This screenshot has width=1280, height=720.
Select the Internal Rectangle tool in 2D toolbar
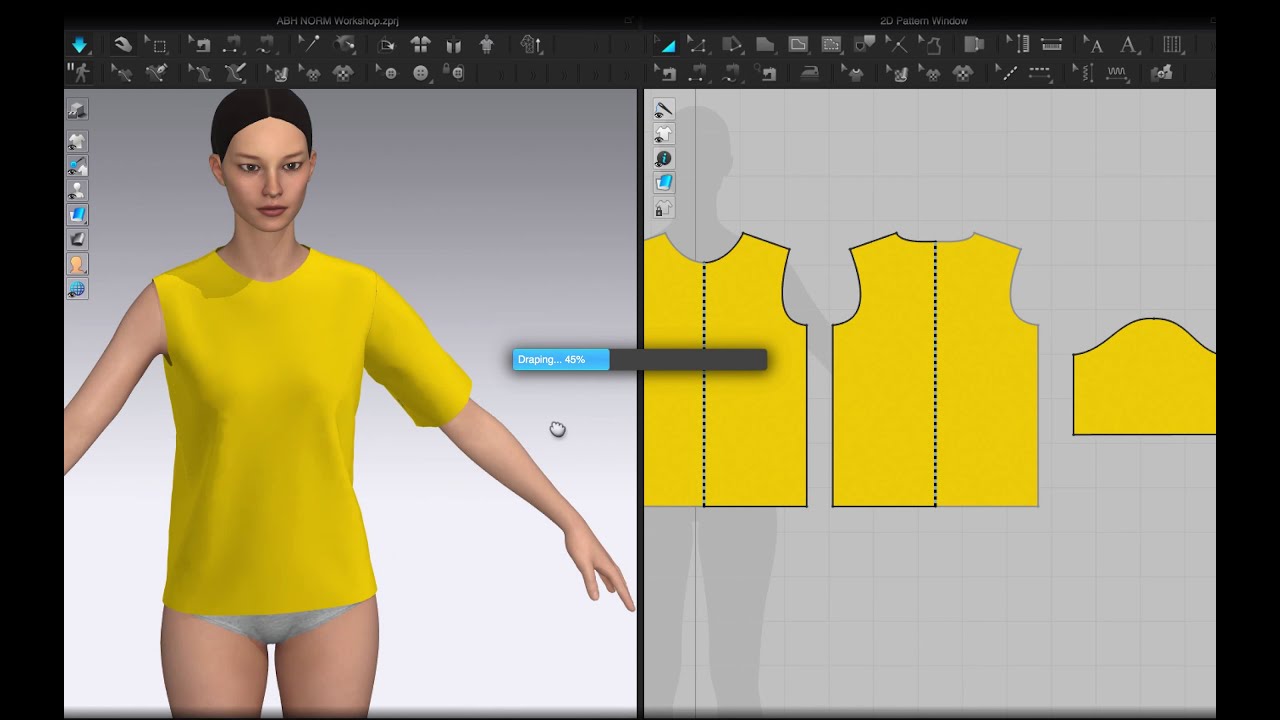[798, 44]
